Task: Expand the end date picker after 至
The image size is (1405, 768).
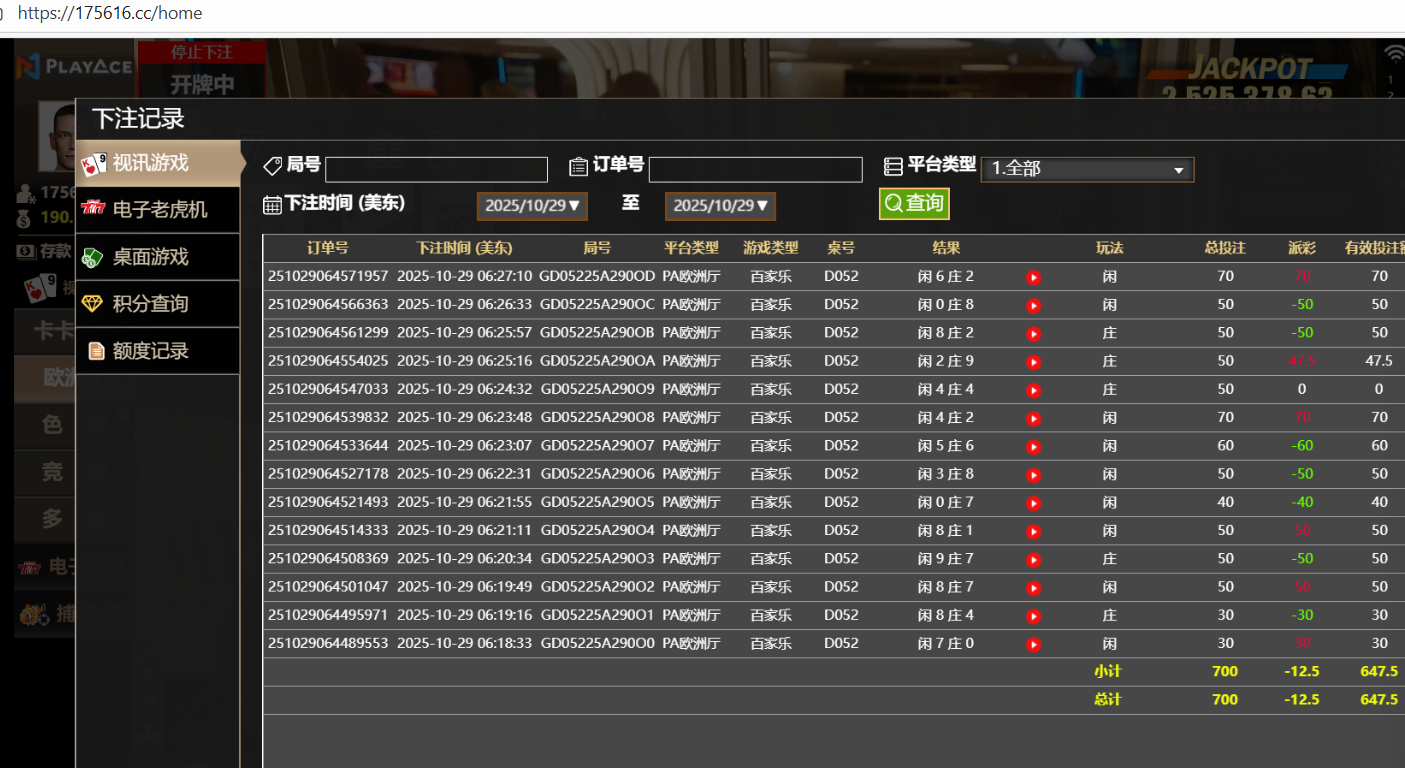Action: pos(720,206)
